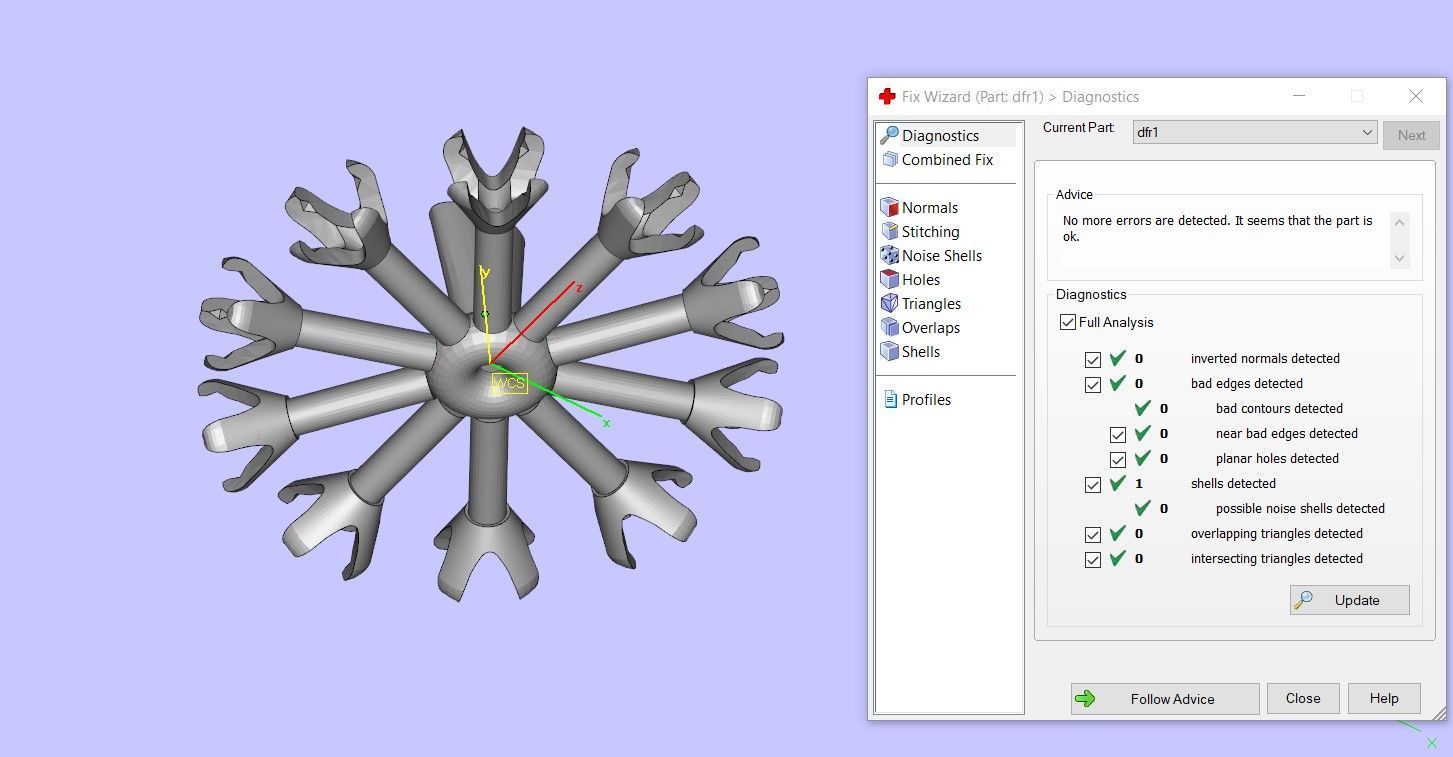Click the shells count value 1
The width and height of the screenshot is (1453, 757).
pos(1139,483)
